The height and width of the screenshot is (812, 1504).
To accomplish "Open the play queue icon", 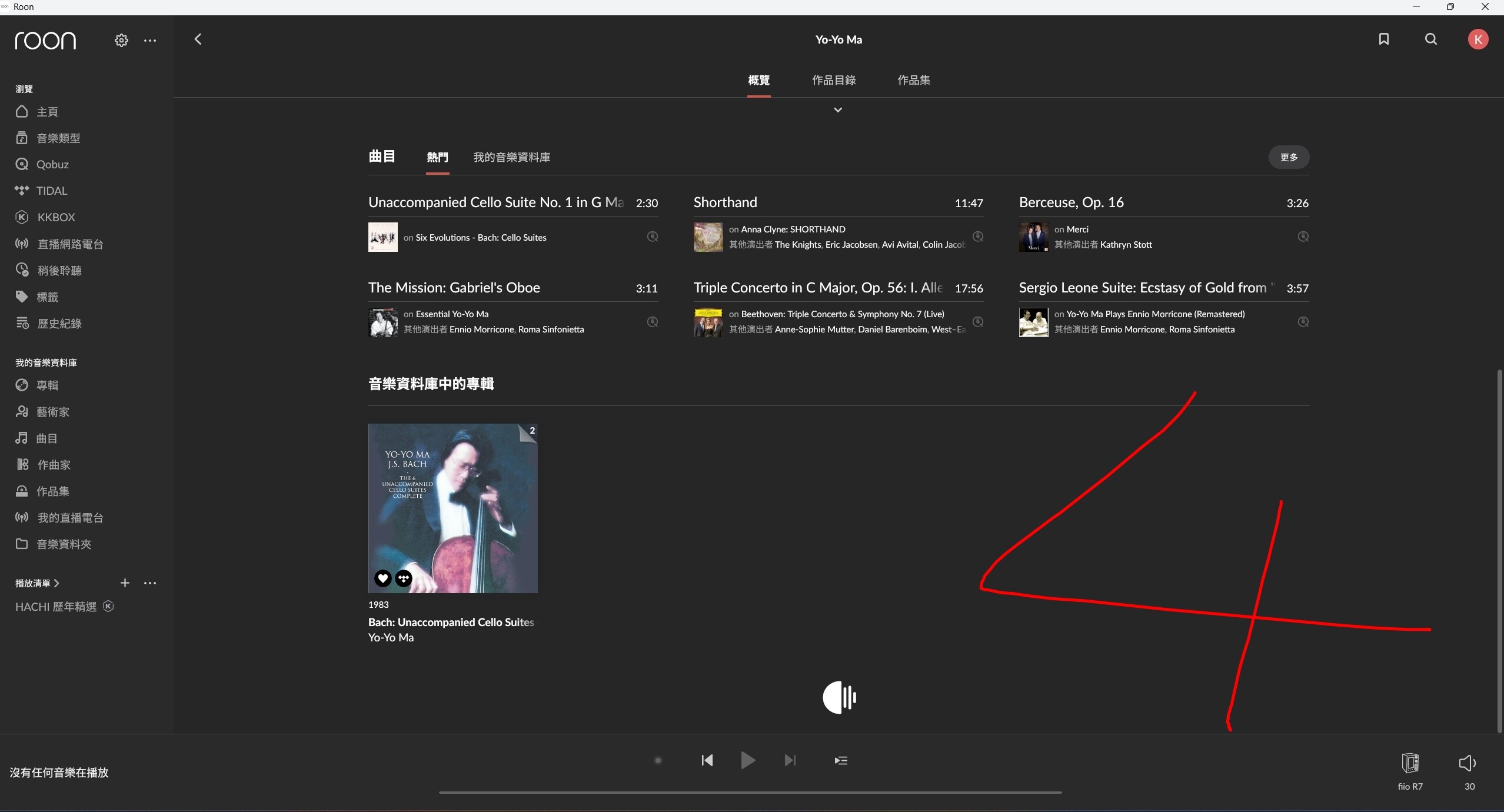I will (x=841, y=760).
